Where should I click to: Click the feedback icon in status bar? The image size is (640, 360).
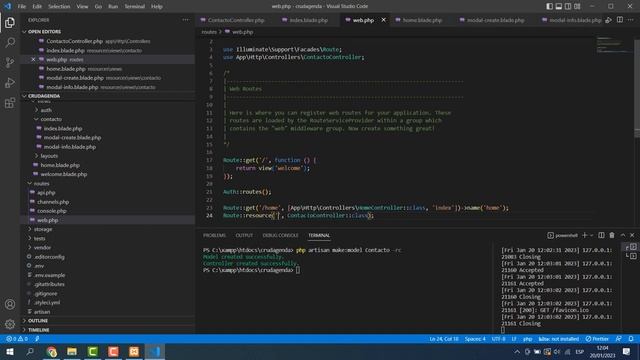(x=619, y=339)
